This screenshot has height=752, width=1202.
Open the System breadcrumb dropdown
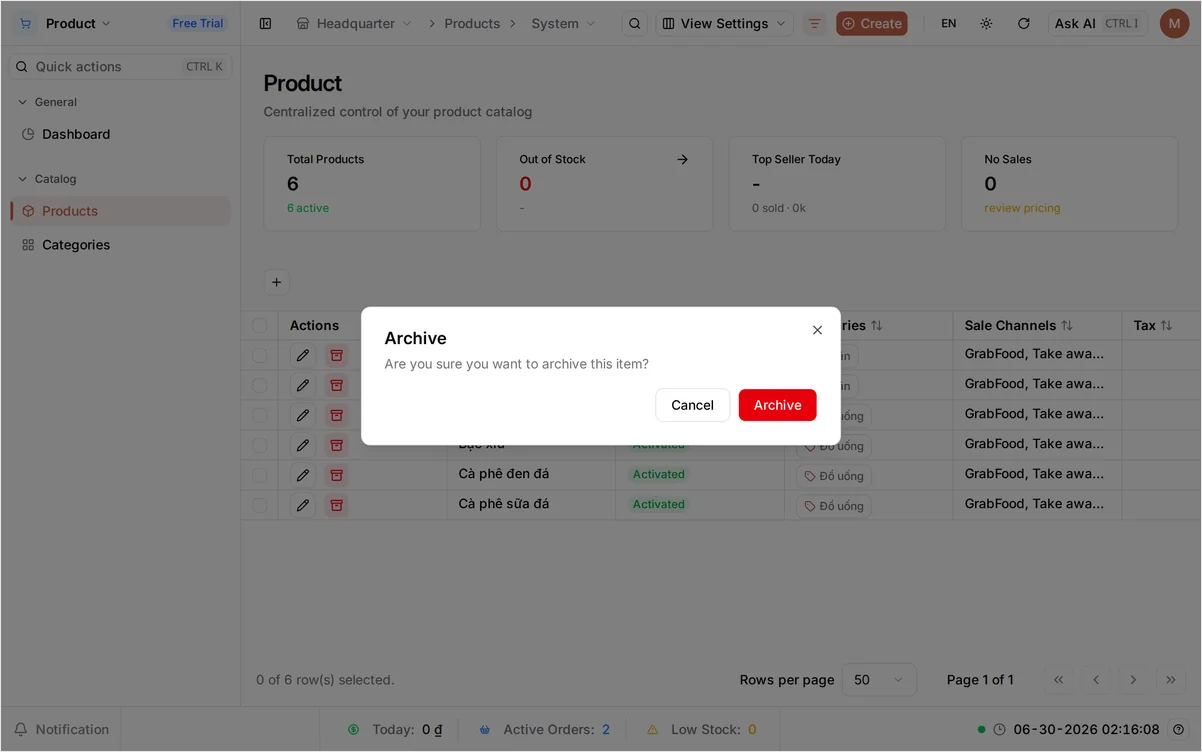pos(563,23)
